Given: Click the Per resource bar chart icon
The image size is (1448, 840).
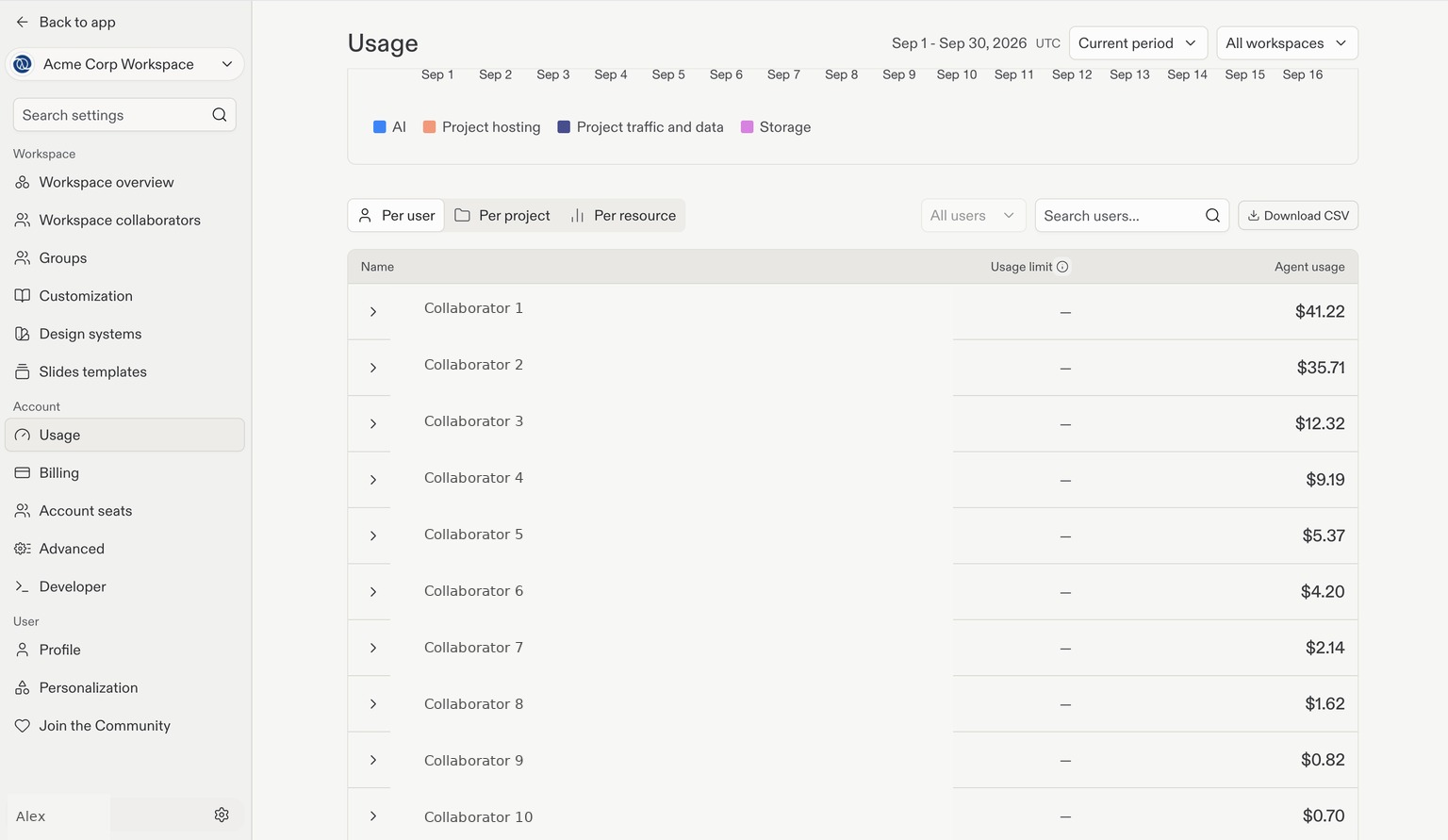Looking at the screenshot, I should click(x=578, y=215).
